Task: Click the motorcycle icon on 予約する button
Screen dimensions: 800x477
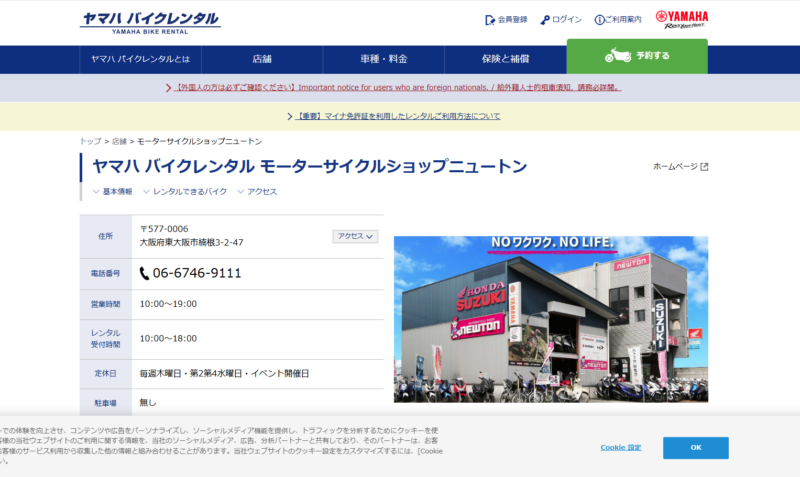Action: click(x=618, y=55)
